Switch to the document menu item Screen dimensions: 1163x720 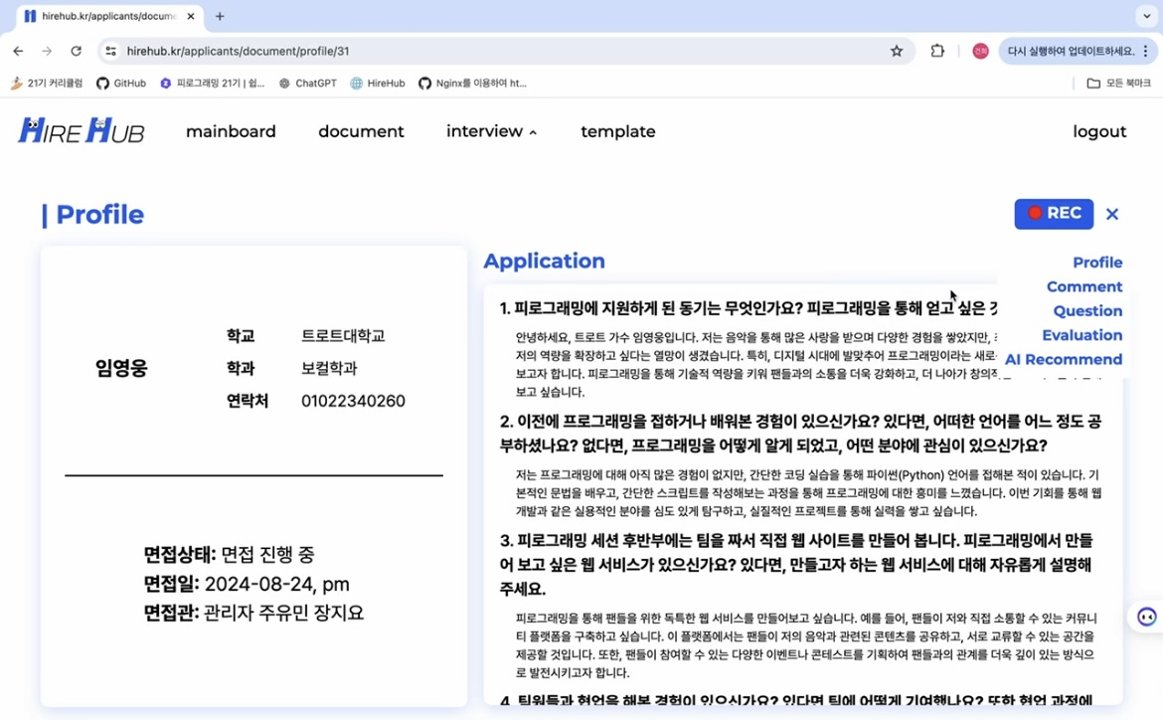(x=361, y=131)
